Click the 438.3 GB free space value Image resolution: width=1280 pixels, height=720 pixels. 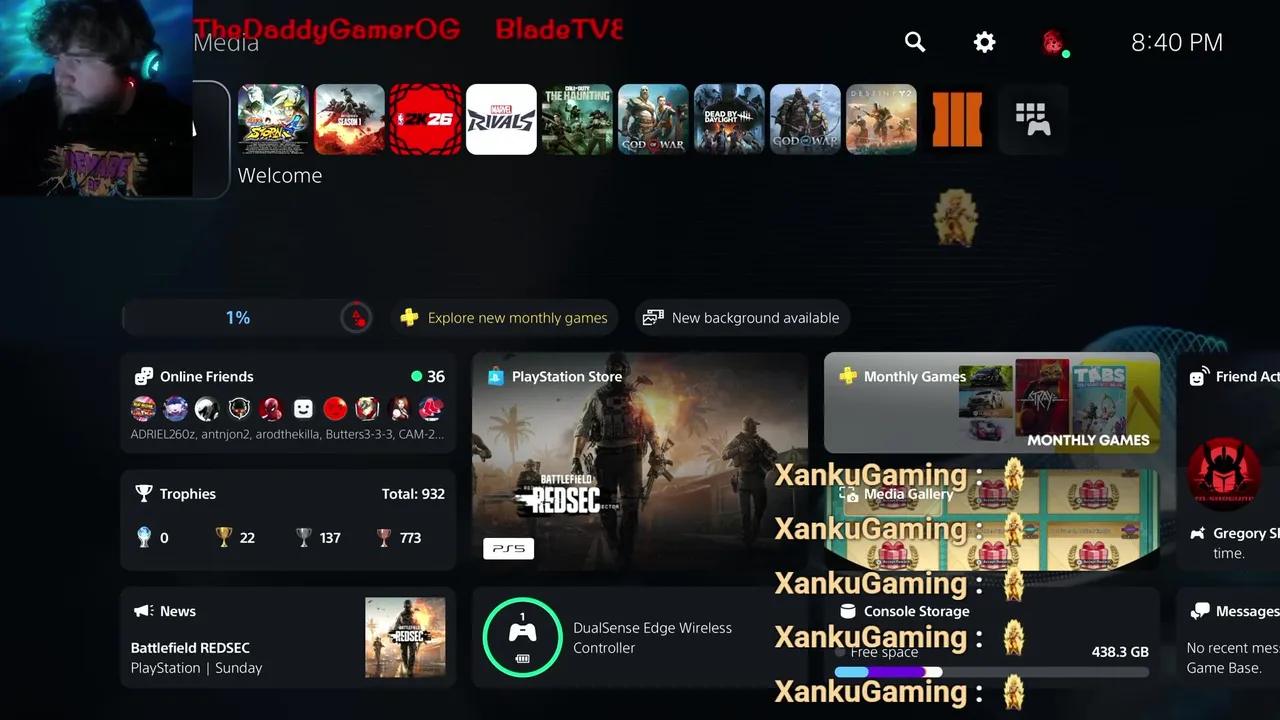click(1120, 652)
